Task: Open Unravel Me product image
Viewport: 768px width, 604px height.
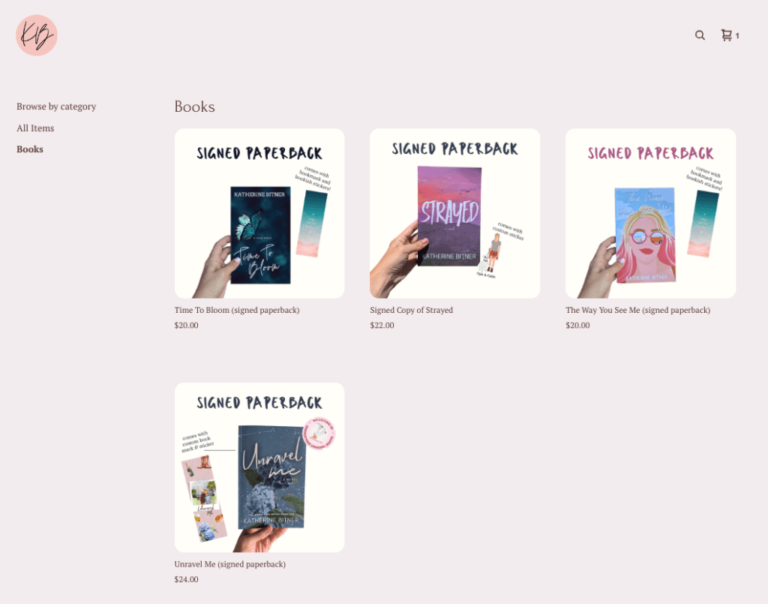Action: point(260,467)
